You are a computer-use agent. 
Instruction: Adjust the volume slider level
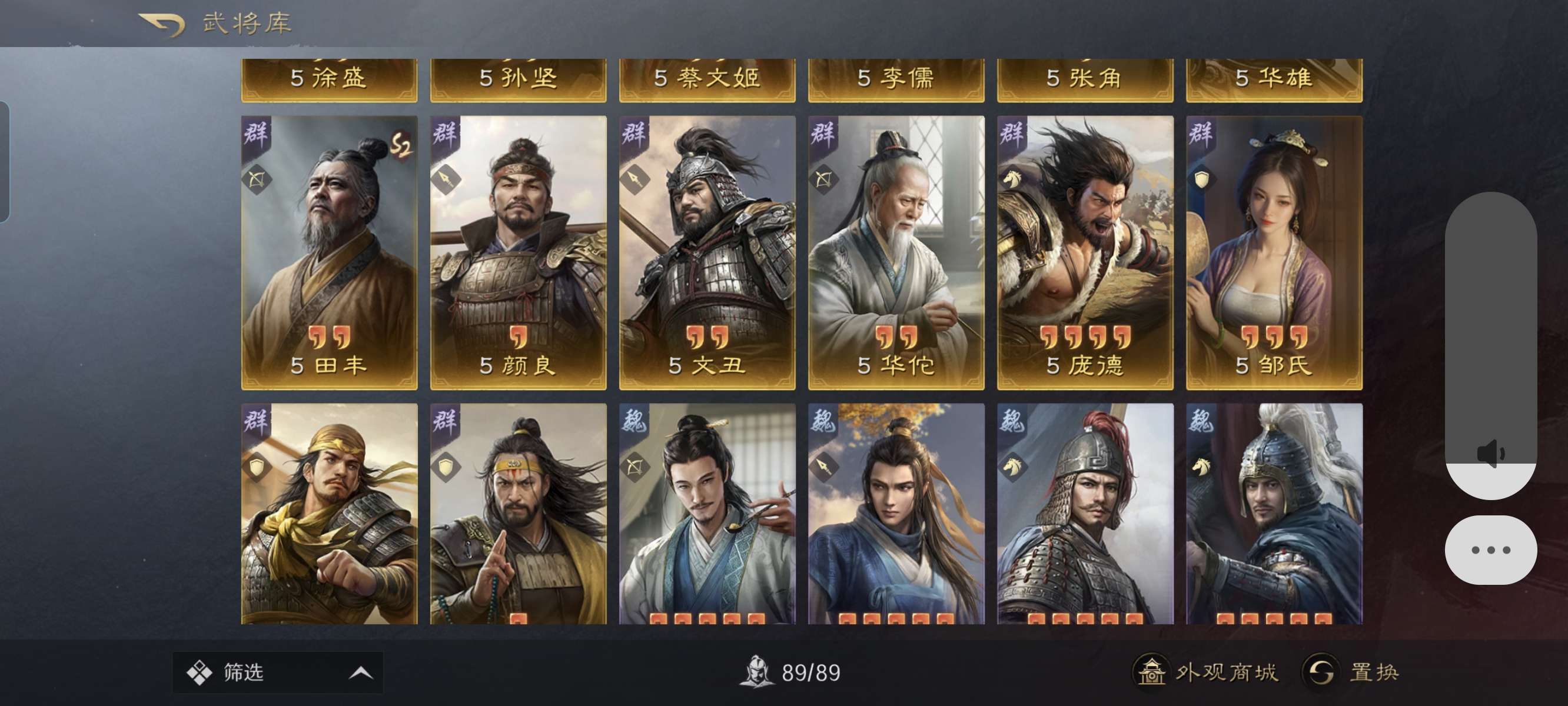coord(1491,346)
